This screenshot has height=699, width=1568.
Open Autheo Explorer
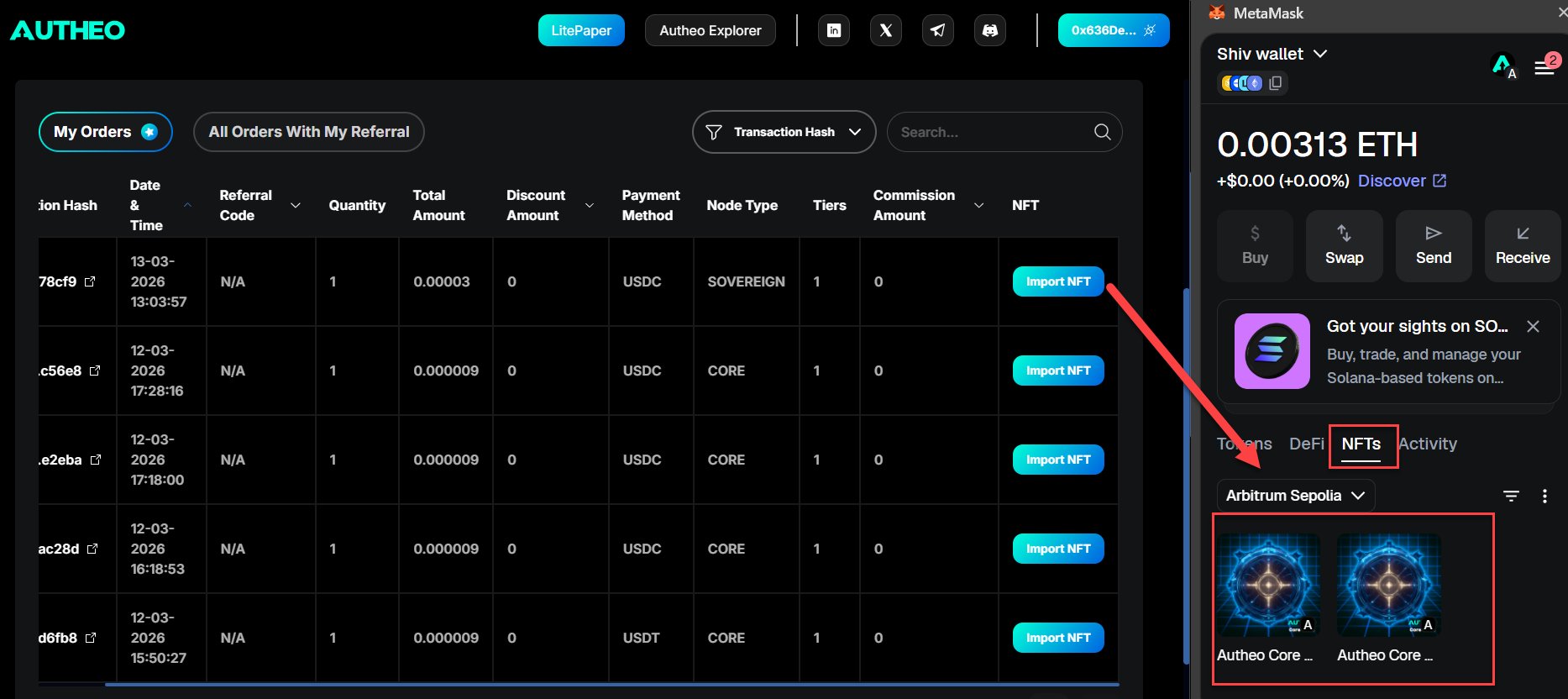(711, 30)
